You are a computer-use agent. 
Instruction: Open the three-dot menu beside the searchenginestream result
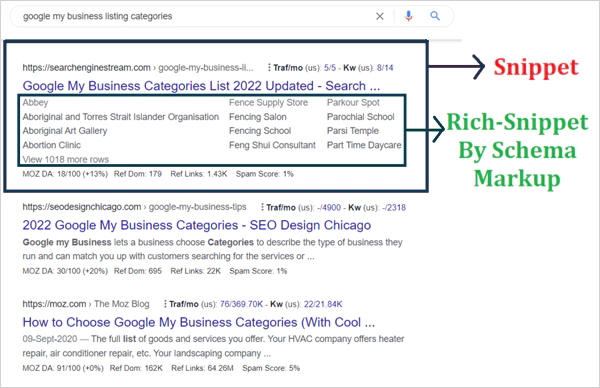point(269,68)
